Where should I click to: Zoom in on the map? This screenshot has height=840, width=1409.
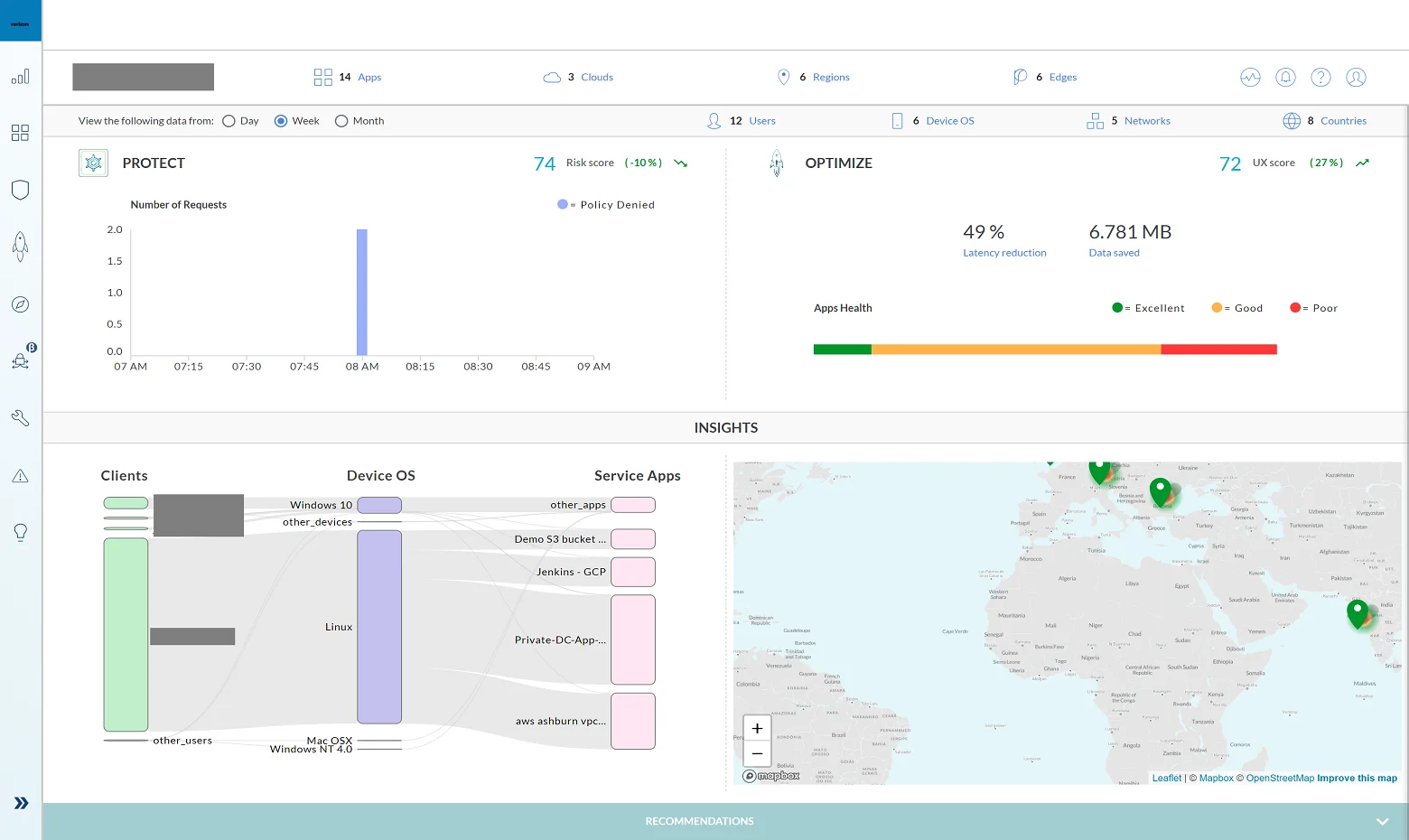[757, 729]
